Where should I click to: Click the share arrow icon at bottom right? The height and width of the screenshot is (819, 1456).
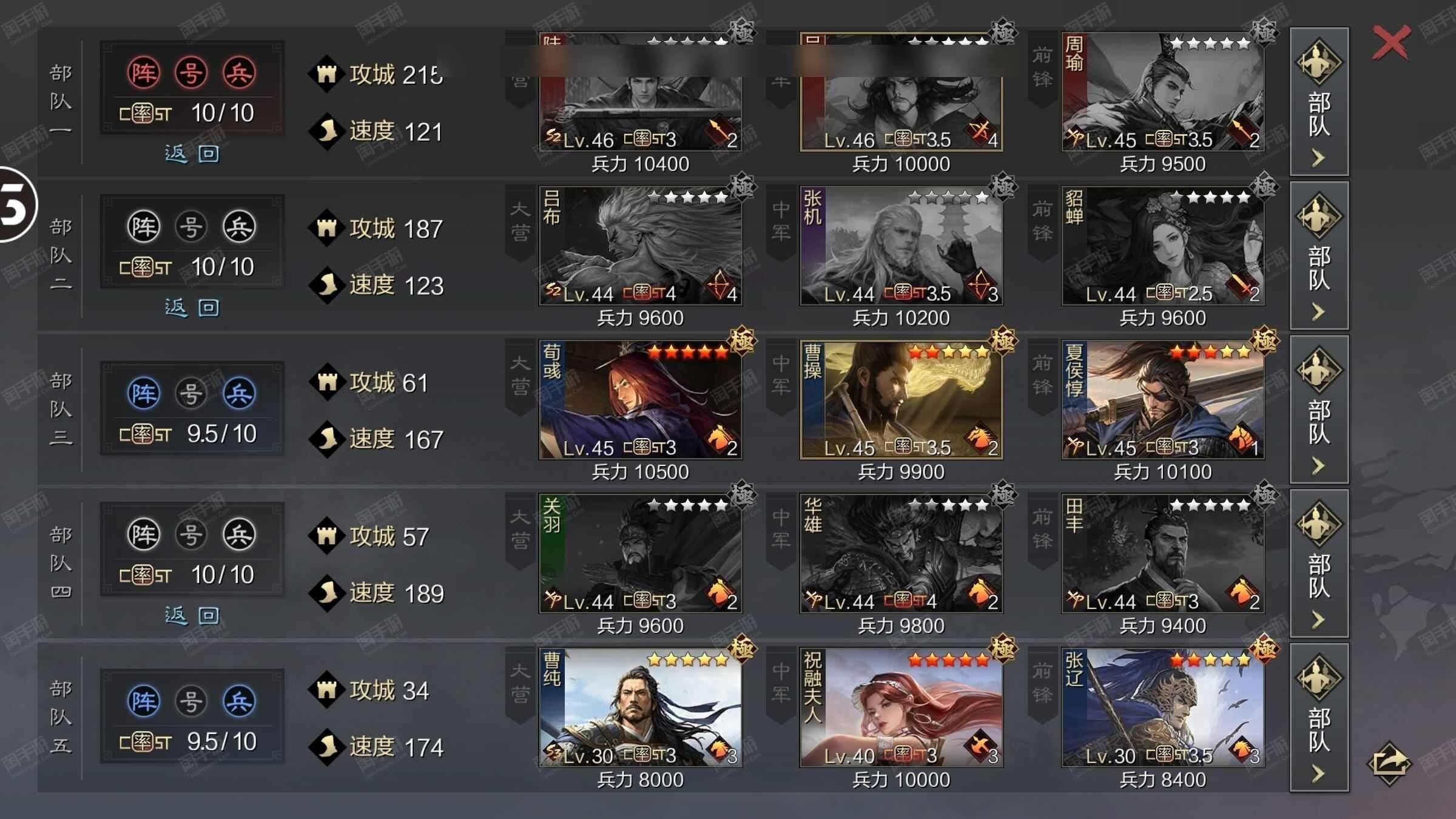[1389, 763]
